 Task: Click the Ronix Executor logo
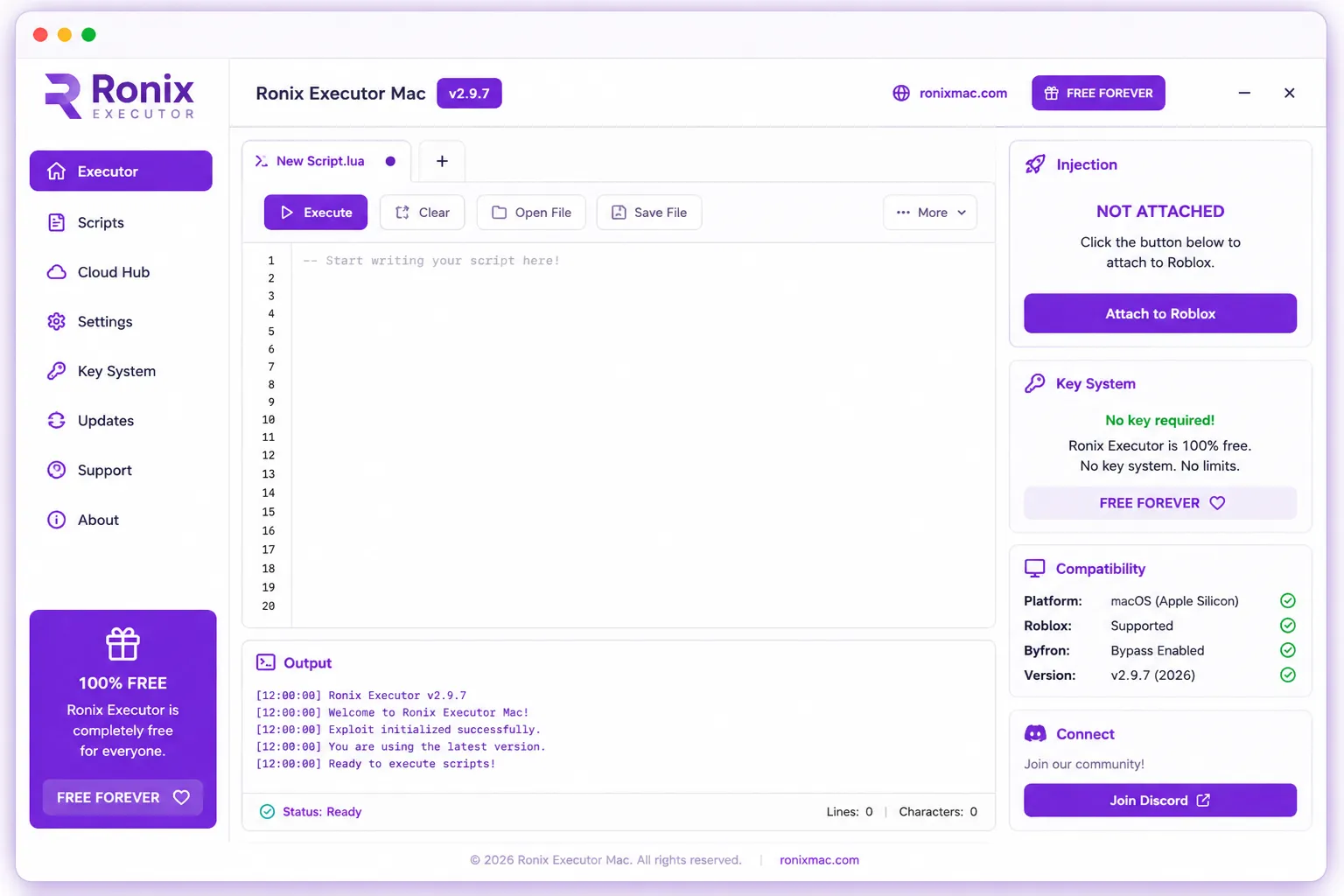coord(120,96)
